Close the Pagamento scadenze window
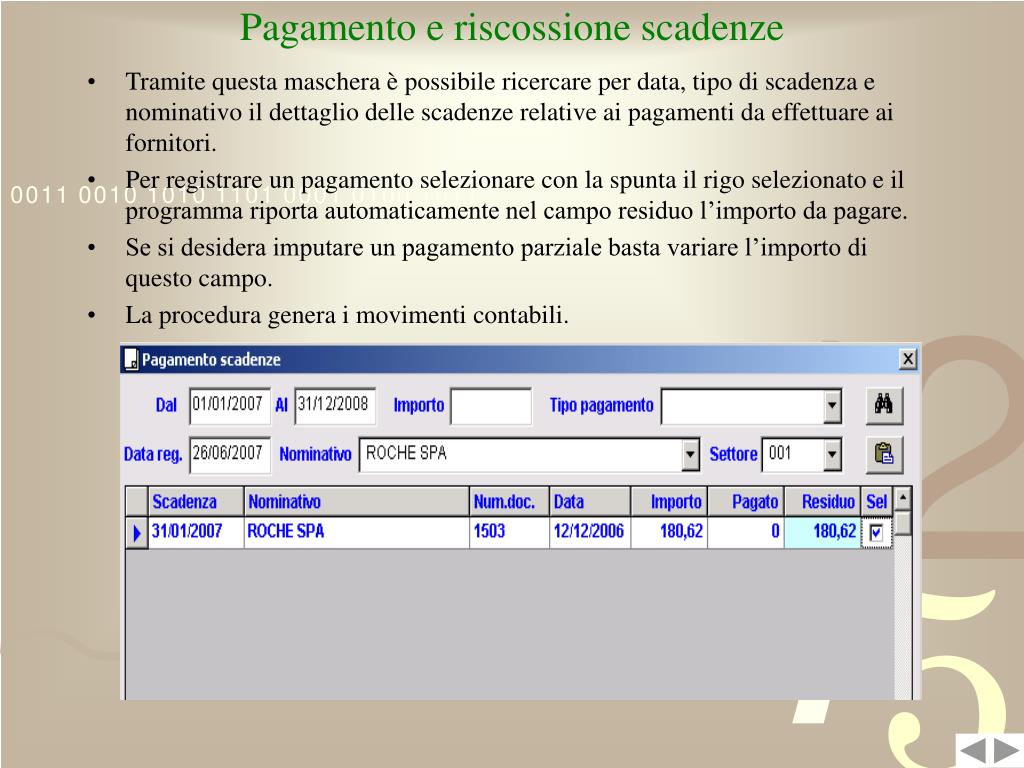 [x=908, y=359]
